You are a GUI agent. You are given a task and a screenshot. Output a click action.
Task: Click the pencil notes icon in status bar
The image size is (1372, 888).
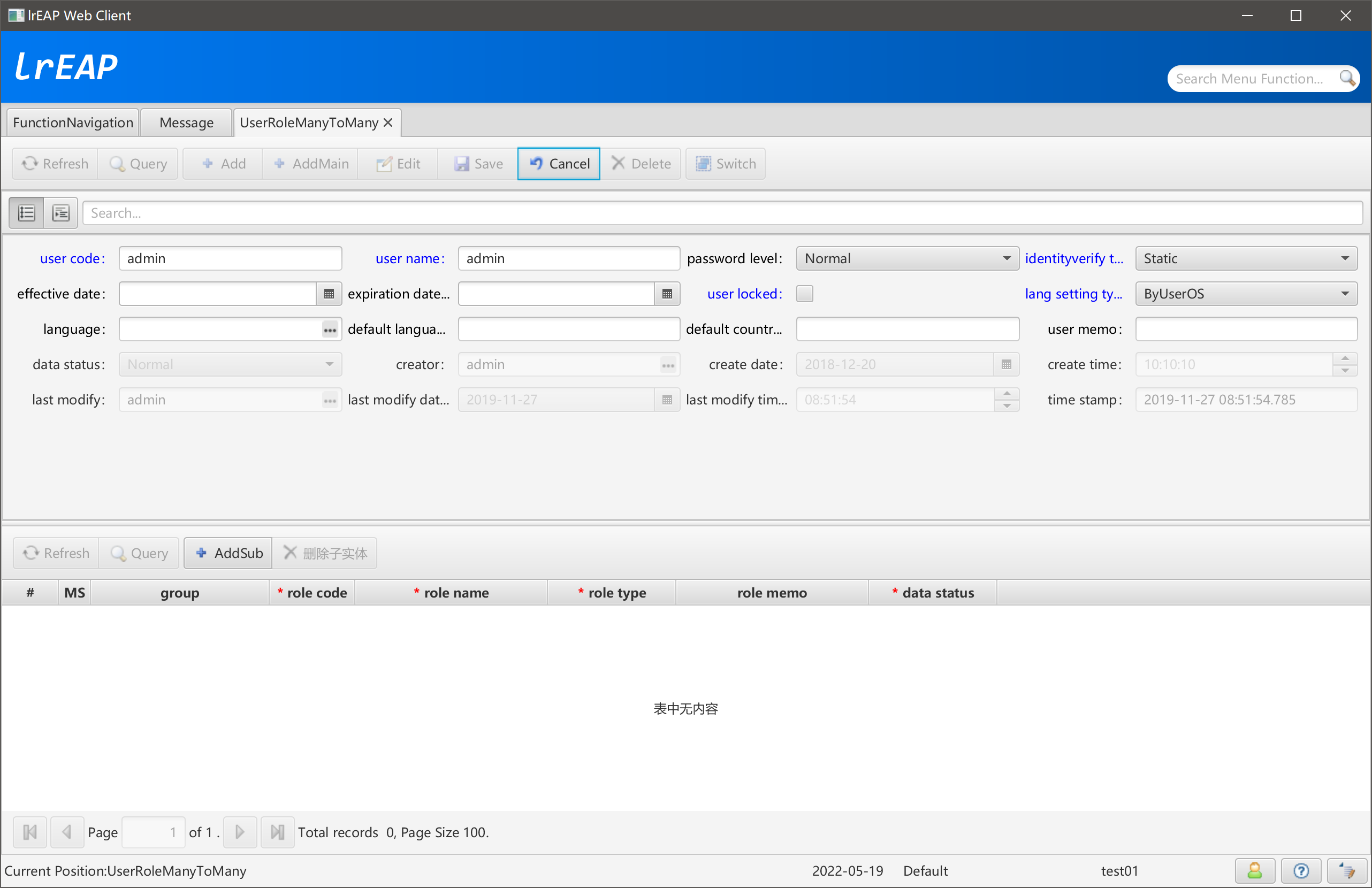tap(1347, 871)
